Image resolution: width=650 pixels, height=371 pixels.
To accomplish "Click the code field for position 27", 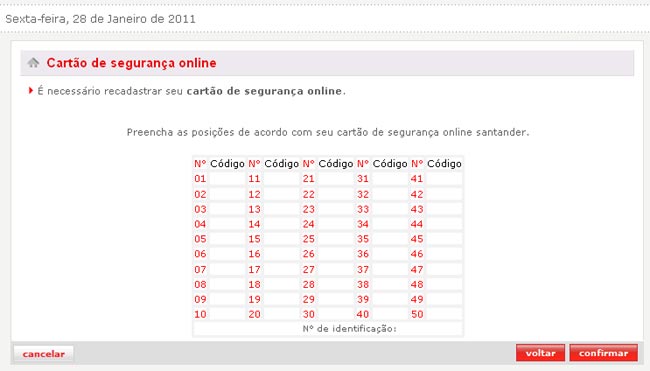I will (x=336, y=269).
